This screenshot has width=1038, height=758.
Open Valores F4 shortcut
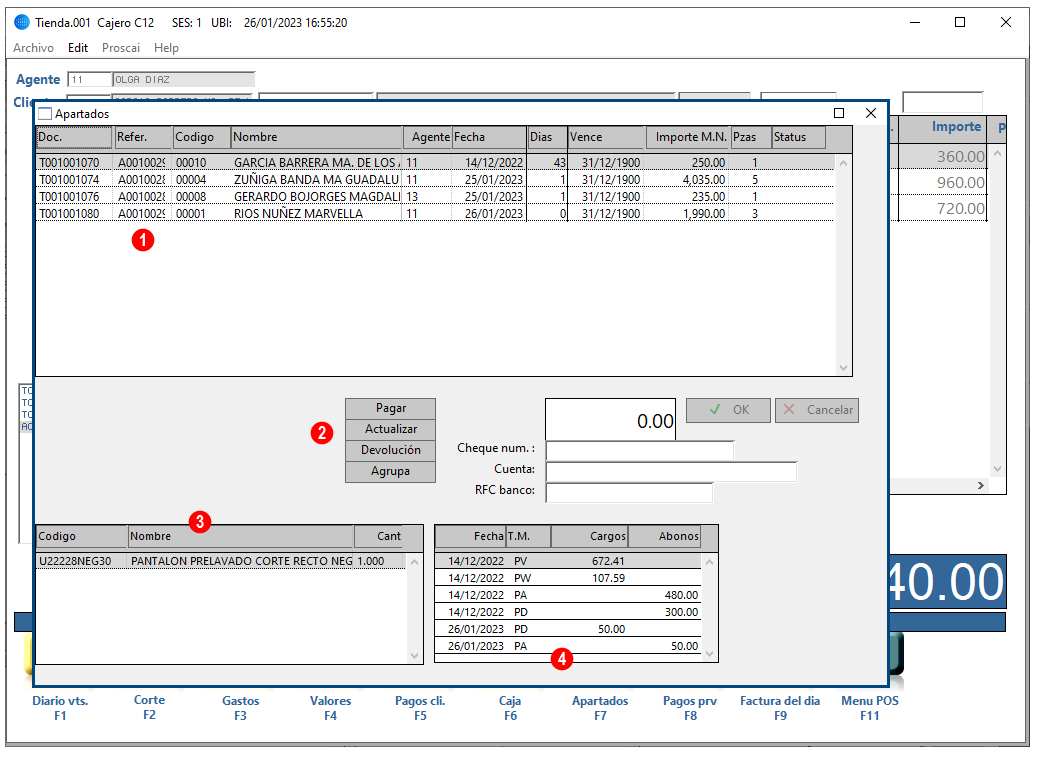point(330,708)
